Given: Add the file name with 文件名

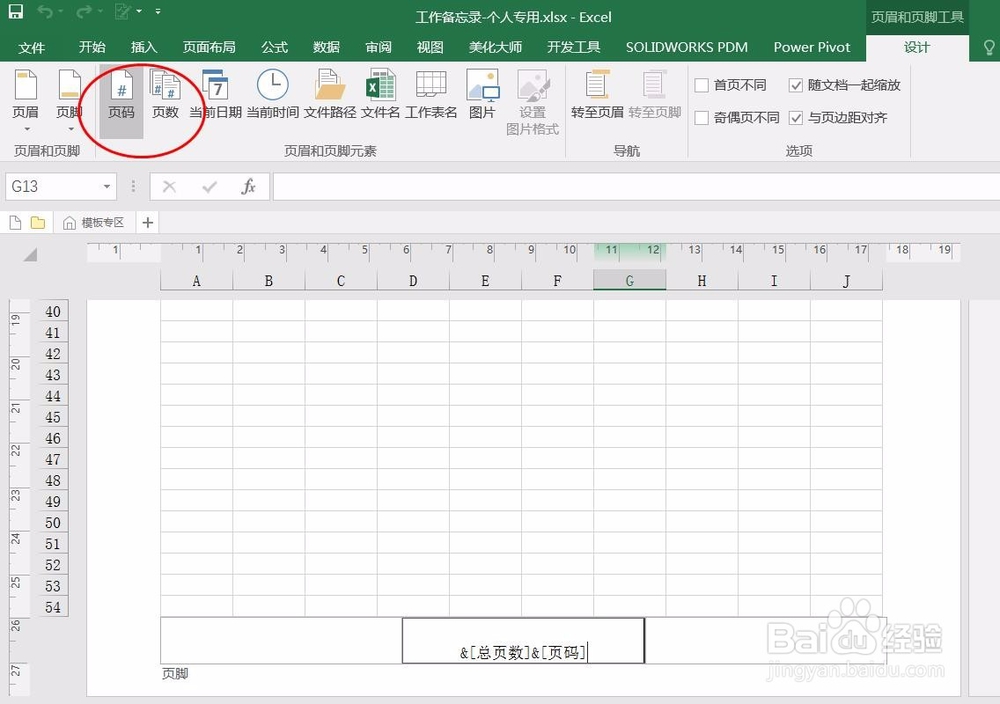Looking at the screenshot, I should click(379, 95).
